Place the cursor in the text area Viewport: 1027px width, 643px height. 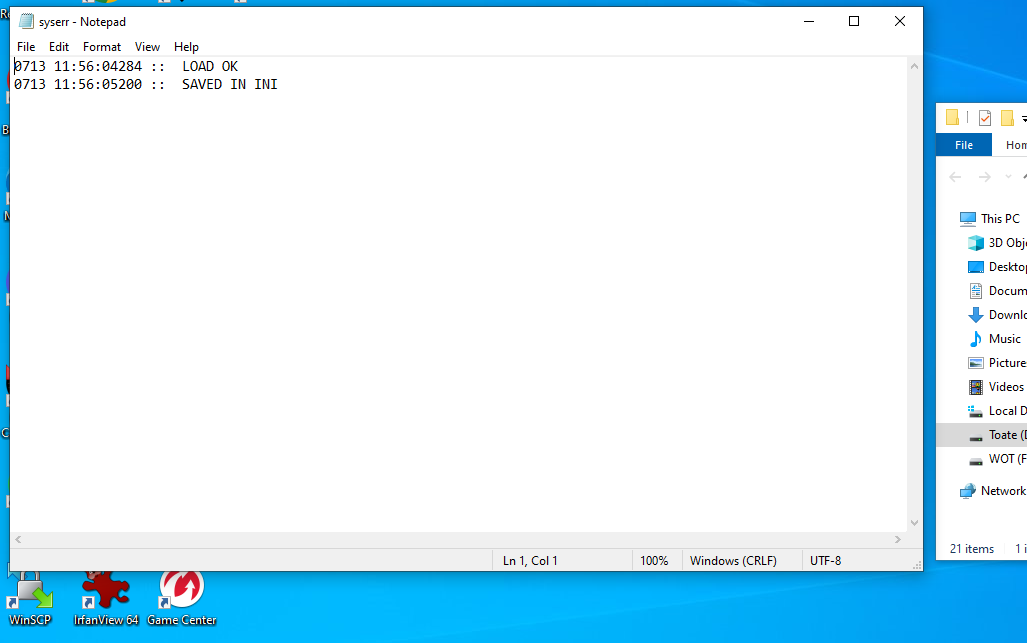(458, 295)
